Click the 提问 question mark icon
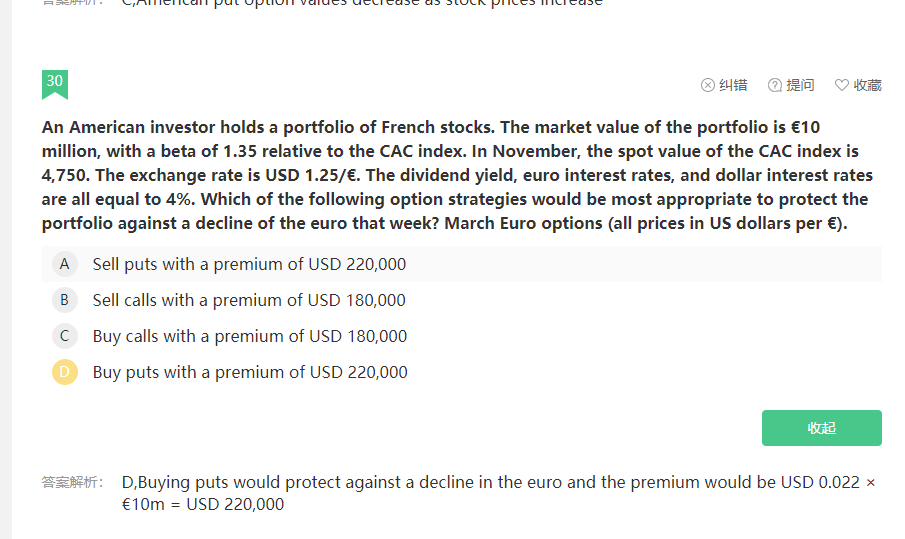Screen dimensions: 905x539 point(774,85)
